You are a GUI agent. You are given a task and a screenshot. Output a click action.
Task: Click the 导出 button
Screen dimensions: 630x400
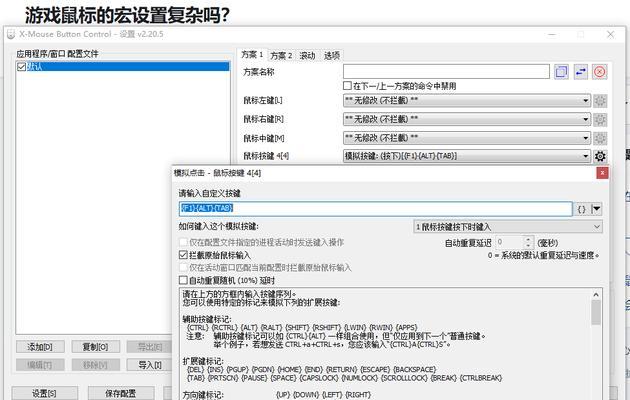pos(149,347)
